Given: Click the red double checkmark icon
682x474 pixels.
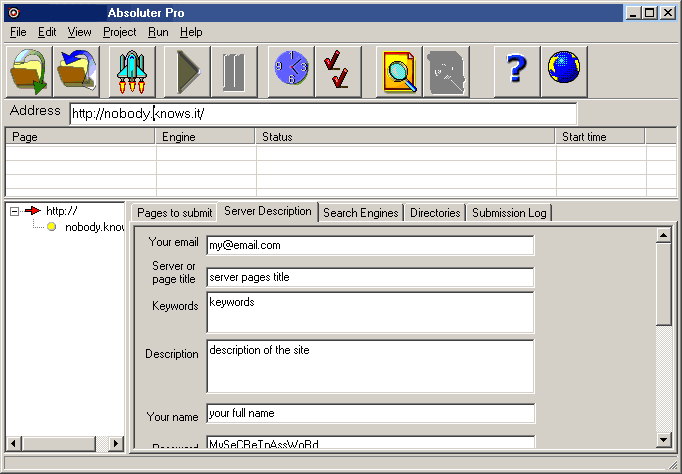Looking at the screenshot, I should coord(338,71).
